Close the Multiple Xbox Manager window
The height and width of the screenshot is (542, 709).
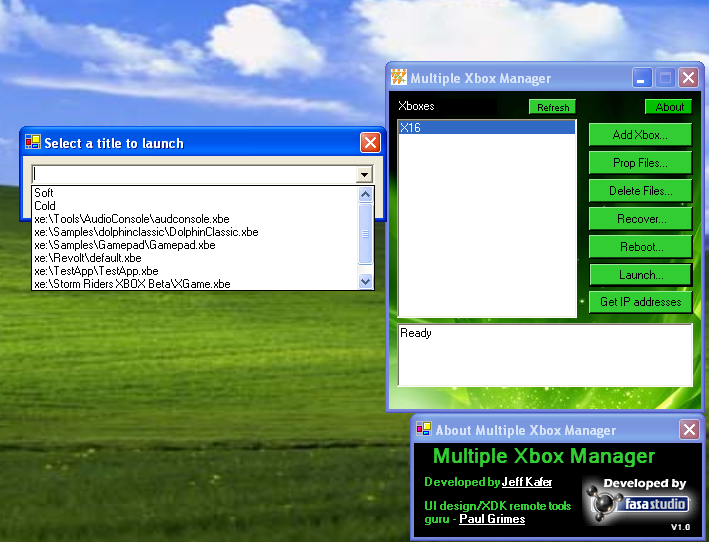688,78
